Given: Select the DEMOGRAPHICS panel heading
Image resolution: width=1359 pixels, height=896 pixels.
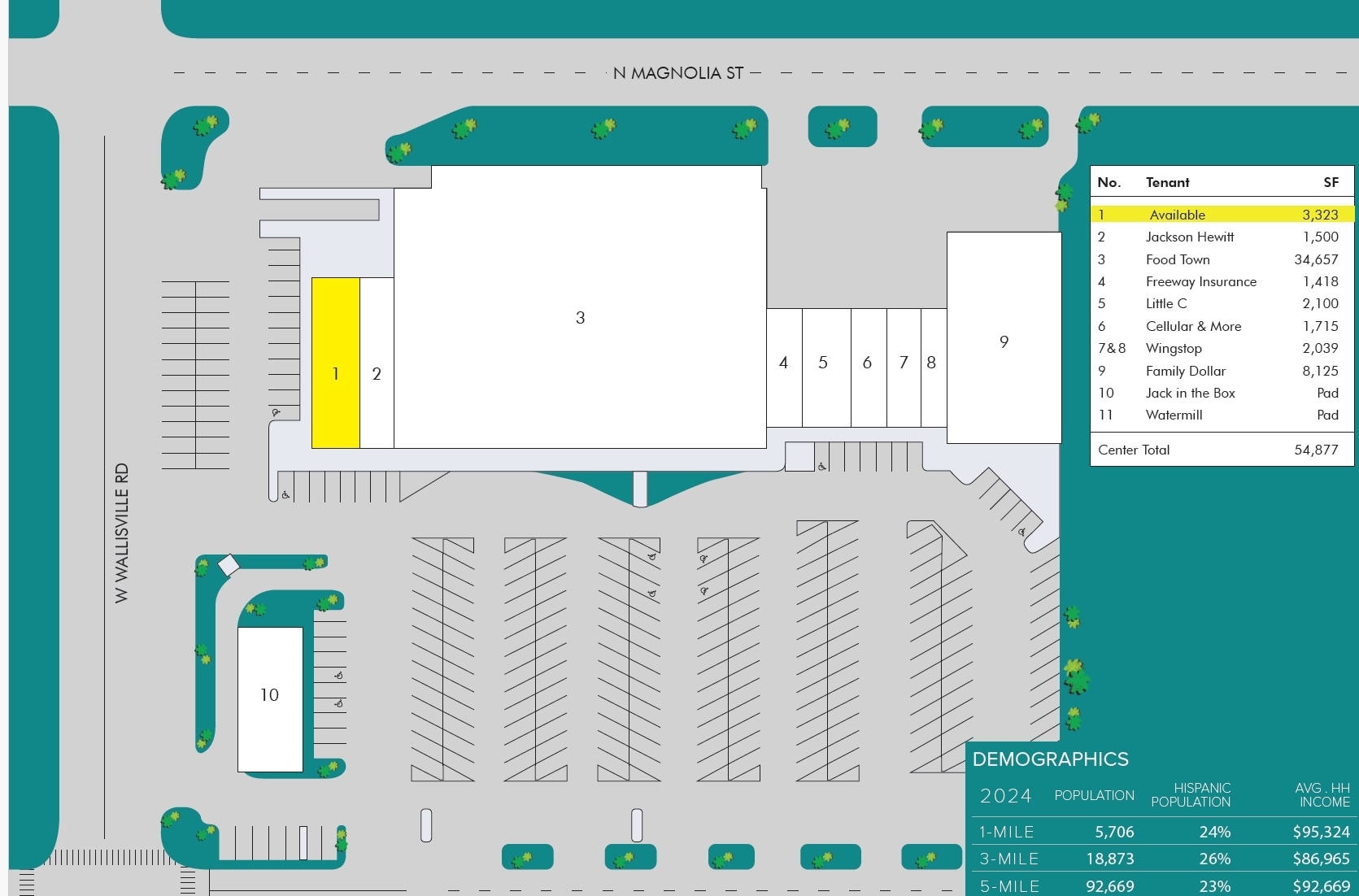Looking at the screenshot, I should point(1049,759).
